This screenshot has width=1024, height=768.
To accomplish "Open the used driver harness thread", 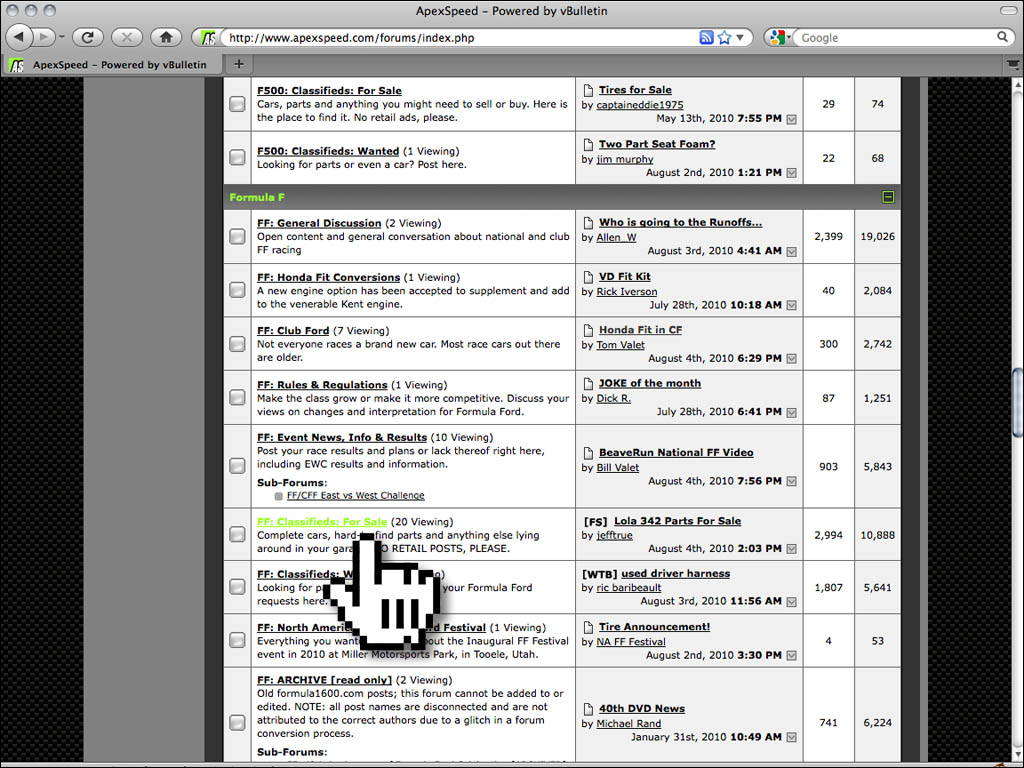I will [675, 573].
